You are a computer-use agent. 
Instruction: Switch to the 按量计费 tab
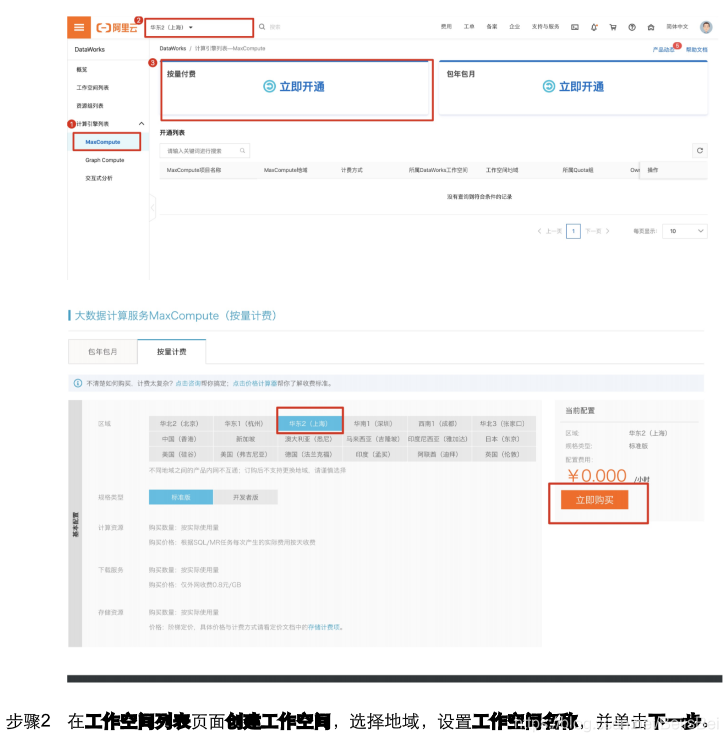(x=171, y=352)
